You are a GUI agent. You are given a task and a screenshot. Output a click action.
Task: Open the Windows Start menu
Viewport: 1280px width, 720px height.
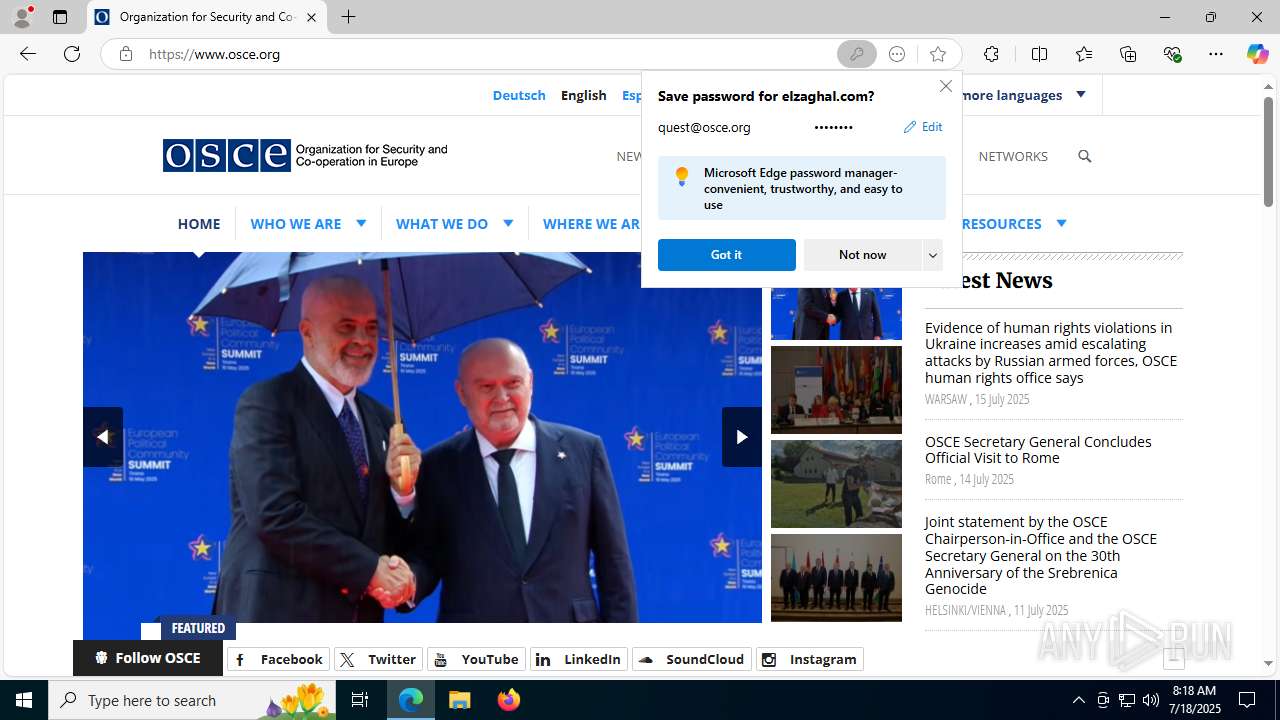click(24, 700)
